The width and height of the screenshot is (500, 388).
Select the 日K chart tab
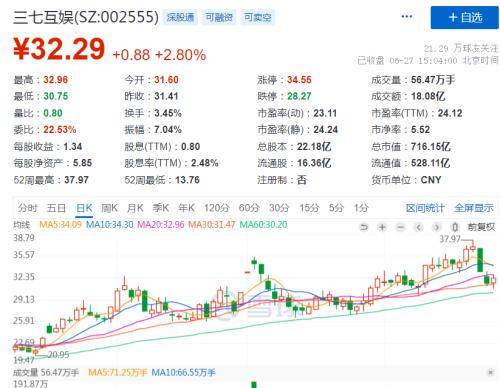84,208
